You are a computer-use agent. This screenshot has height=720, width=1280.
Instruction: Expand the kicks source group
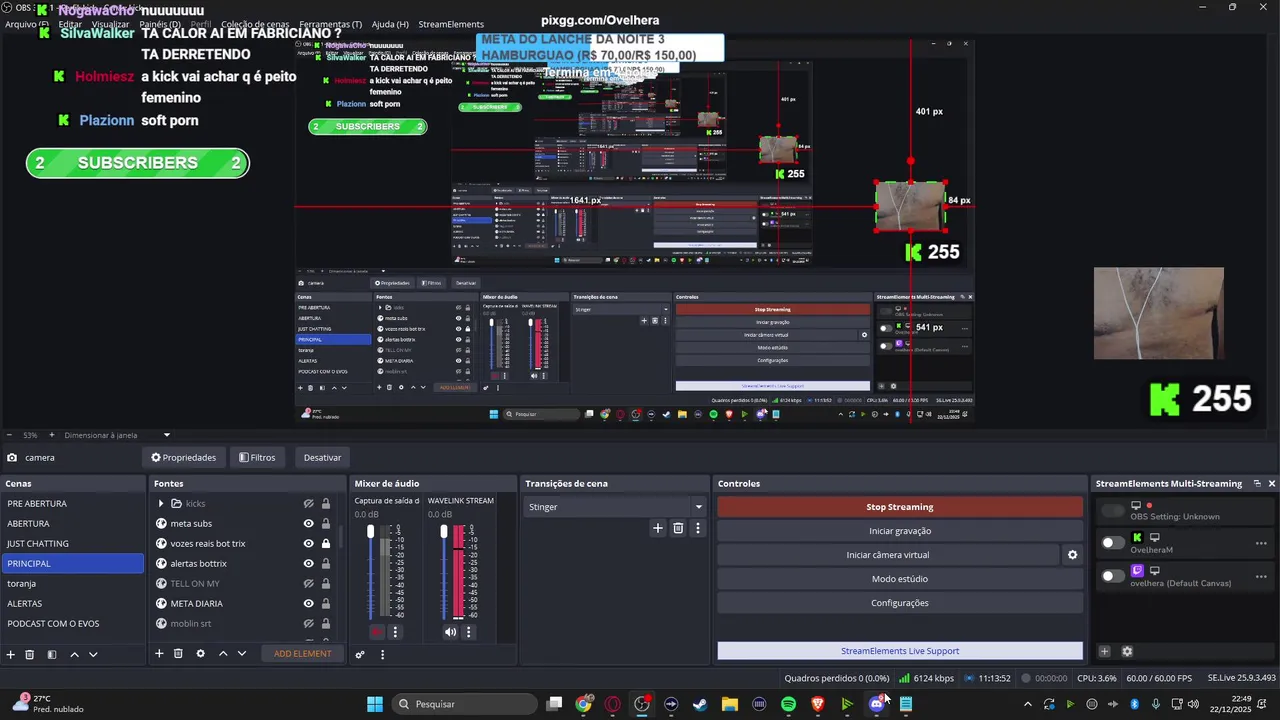click(x=161, y=503)
